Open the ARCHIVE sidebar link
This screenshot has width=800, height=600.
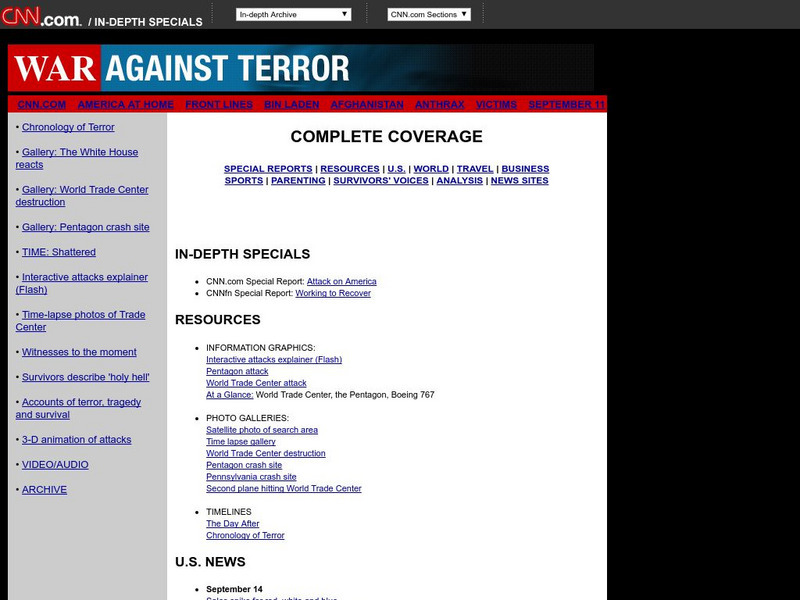pos(44,490)
